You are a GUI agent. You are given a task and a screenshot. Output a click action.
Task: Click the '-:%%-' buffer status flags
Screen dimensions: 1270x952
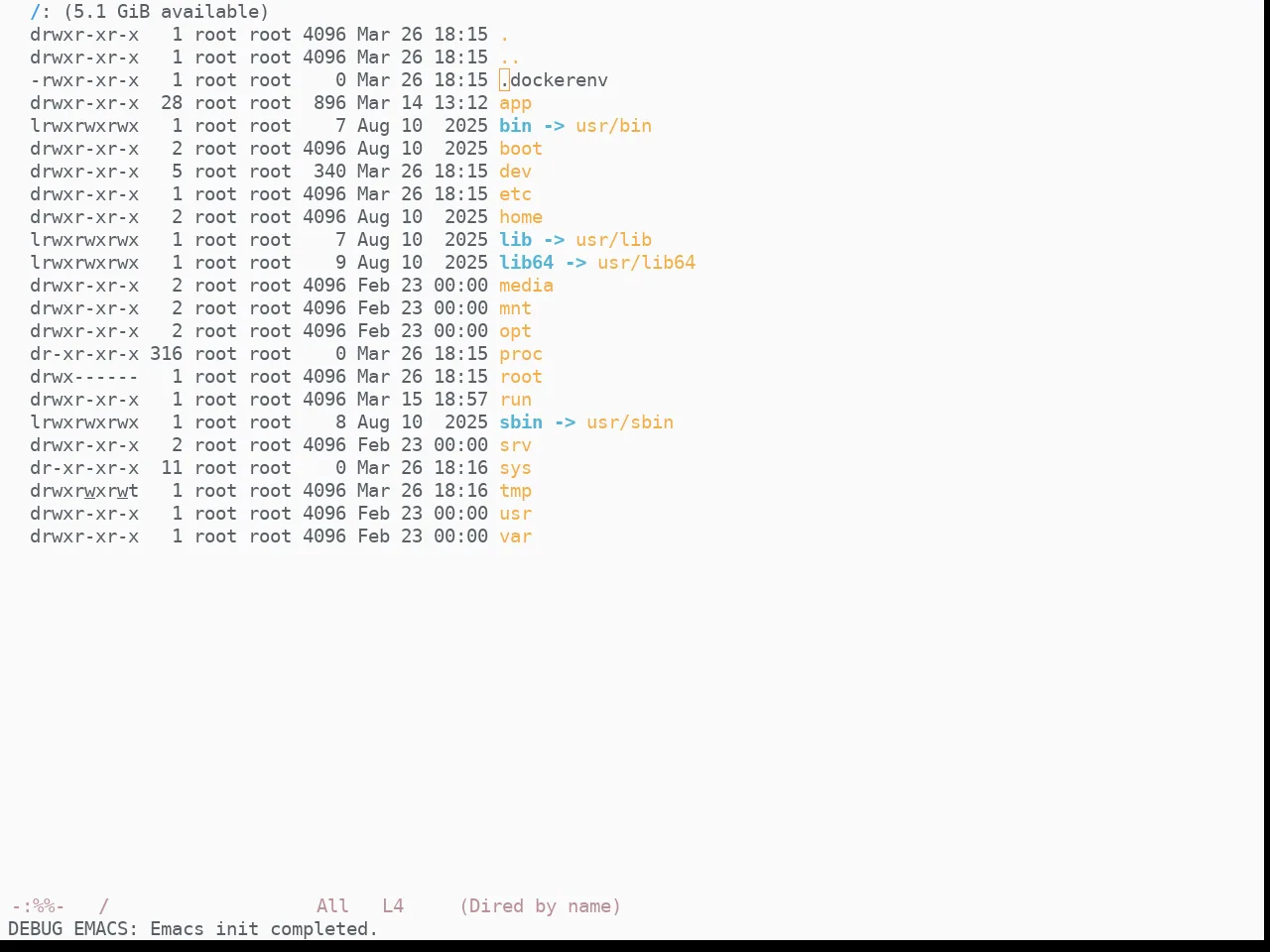click(x=38, y=906)
